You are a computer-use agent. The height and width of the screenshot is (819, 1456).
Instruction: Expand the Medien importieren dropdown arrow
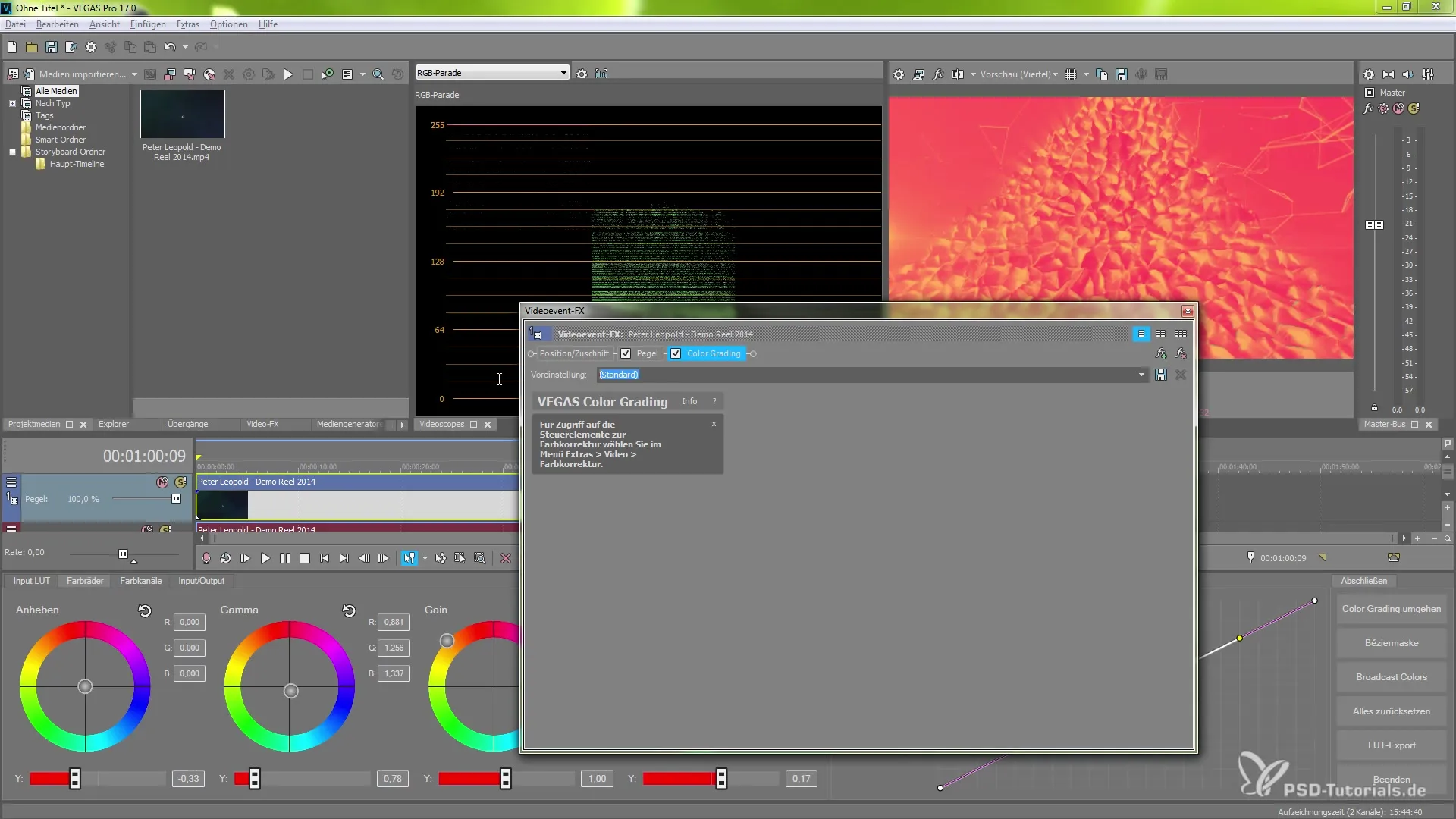point(134,74)
